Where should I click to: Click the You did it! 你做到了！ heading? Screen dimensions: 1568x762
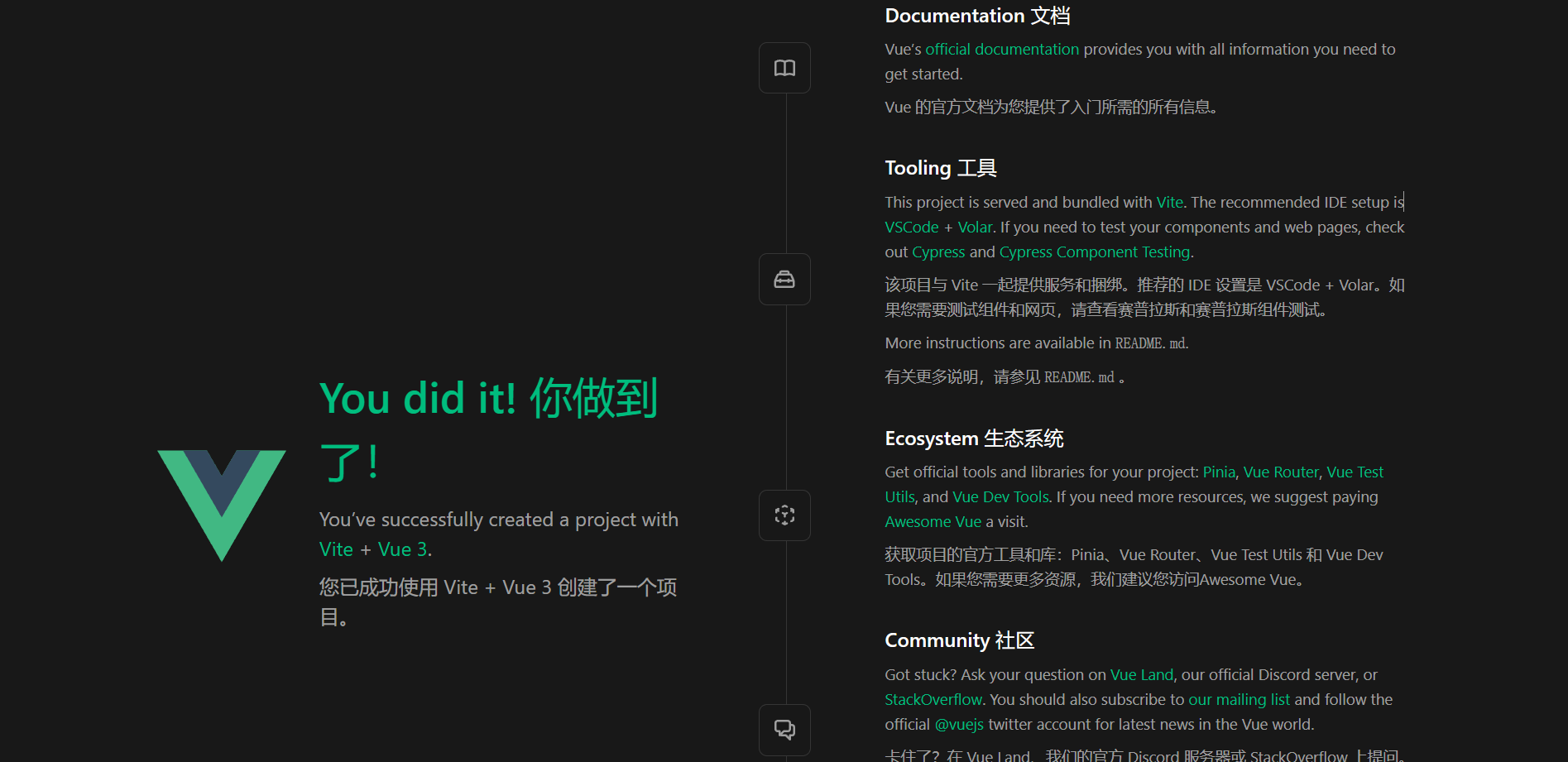click(x=488, y=430)
